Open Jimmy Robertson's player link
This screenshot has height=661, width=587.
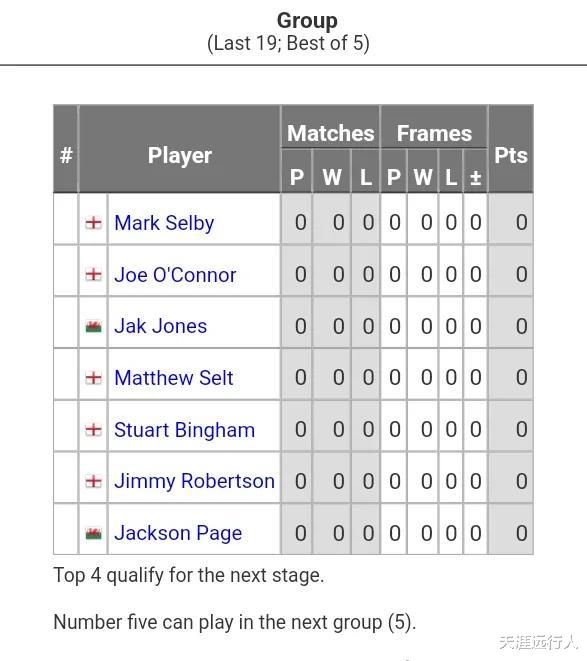194,481
